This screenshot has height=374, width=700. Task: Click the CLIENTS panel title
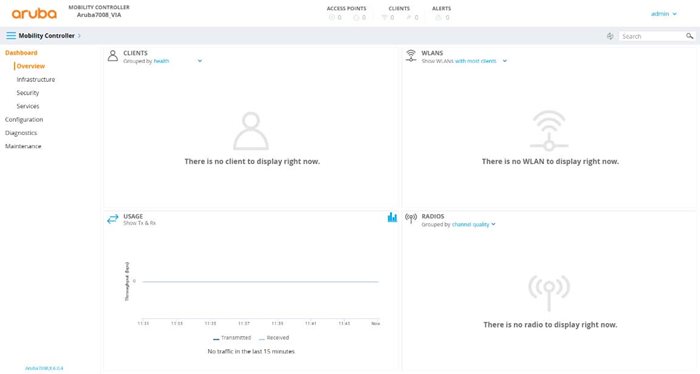135,53
